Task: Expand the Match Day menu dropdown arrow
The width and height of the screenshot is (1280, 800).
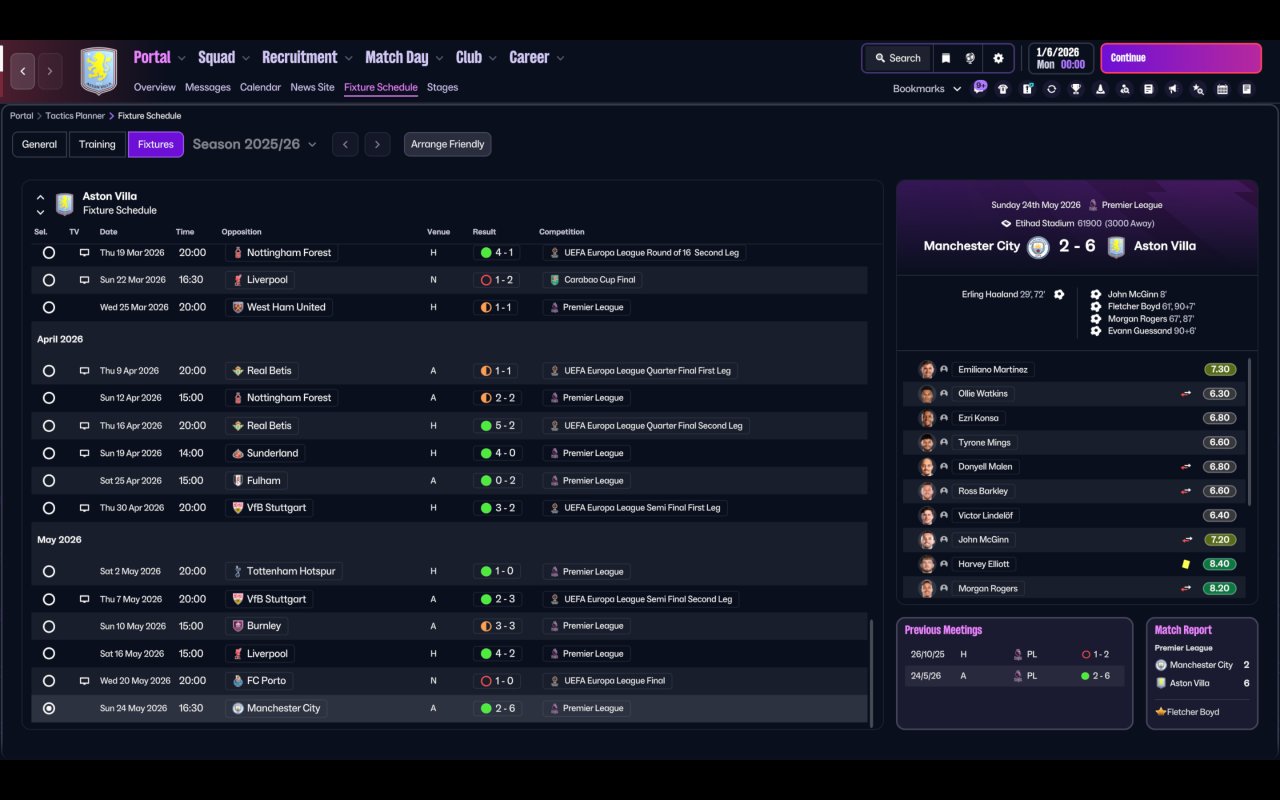Action: coord(439,58)
